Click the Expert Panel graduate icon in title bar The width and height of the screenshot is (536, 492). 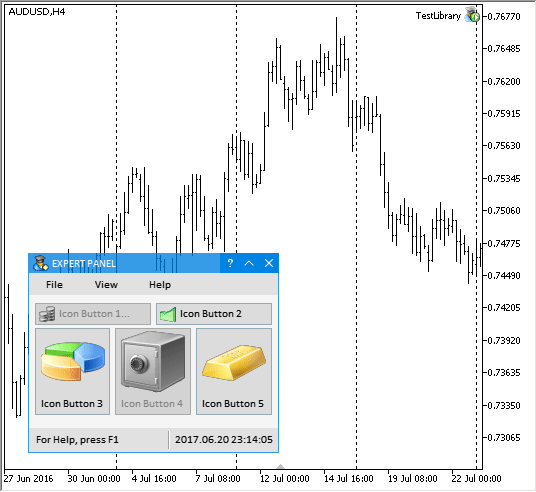point(41,264)
